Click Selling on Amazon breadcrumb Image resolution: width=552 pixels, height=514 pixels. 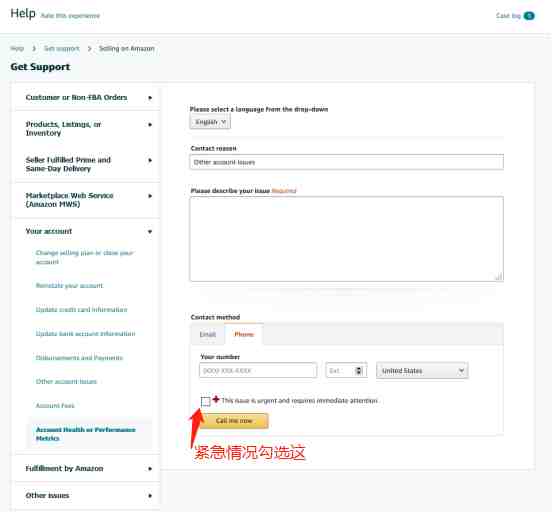(x=127, y=49)
